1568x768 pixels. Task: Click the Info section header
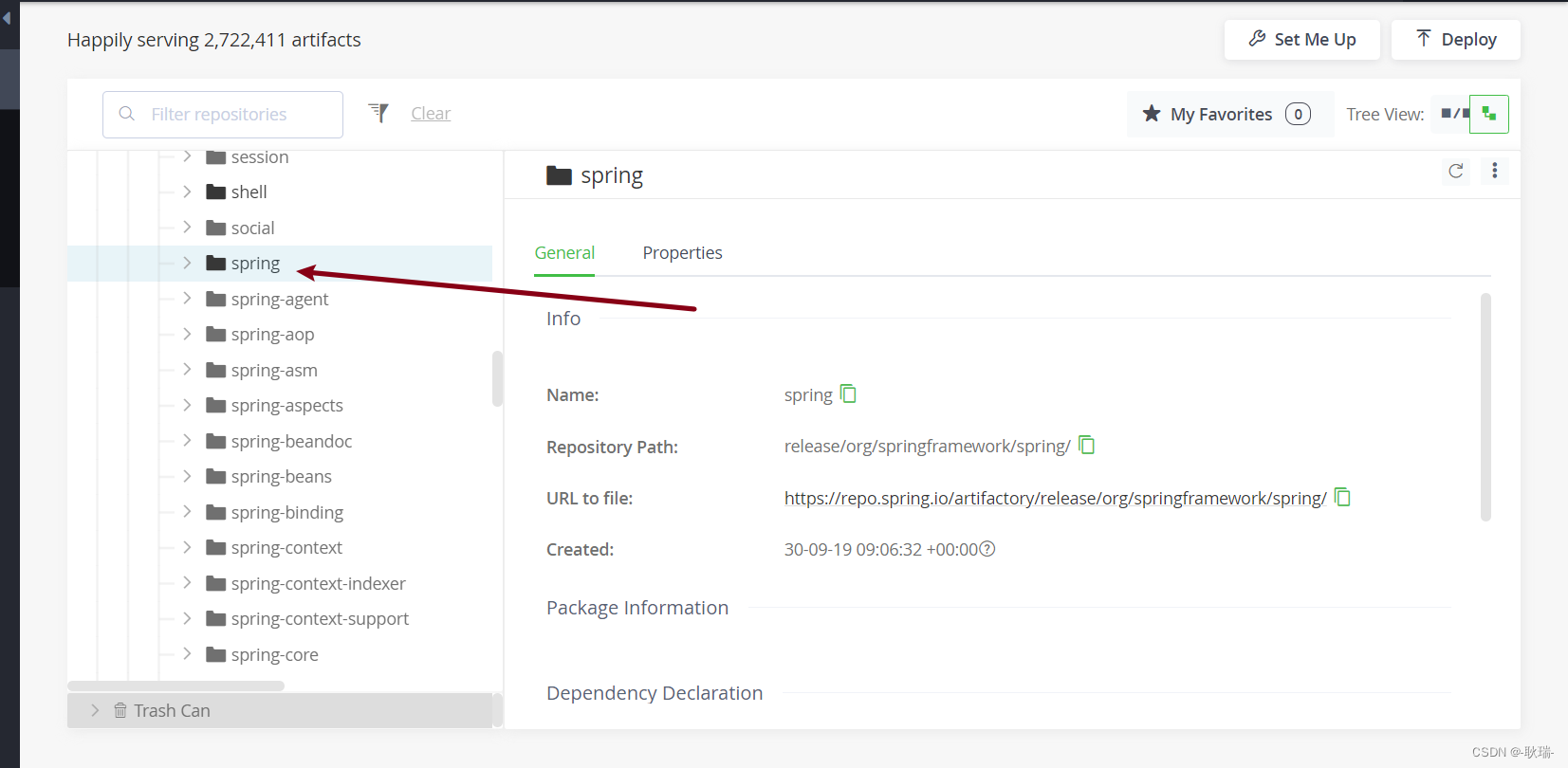tap(563, 319)
